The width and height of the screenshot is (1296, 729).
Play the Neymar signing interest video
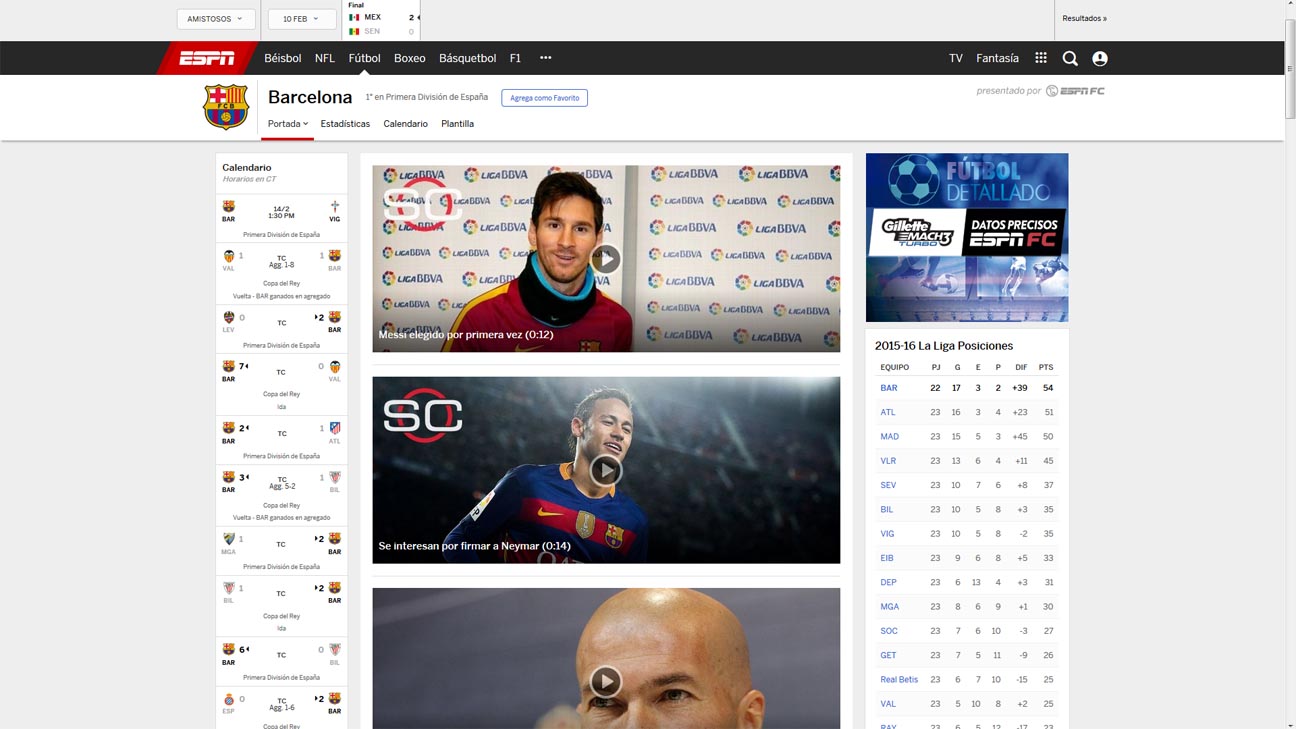point(606,470)
